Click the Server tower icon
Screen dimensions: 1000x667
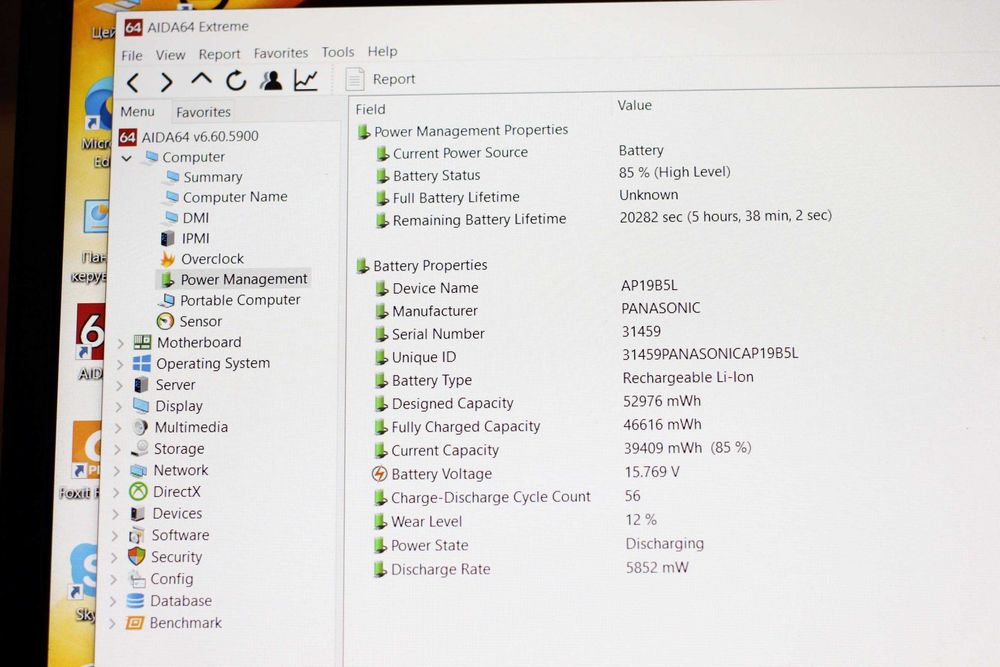click(141, 385)
